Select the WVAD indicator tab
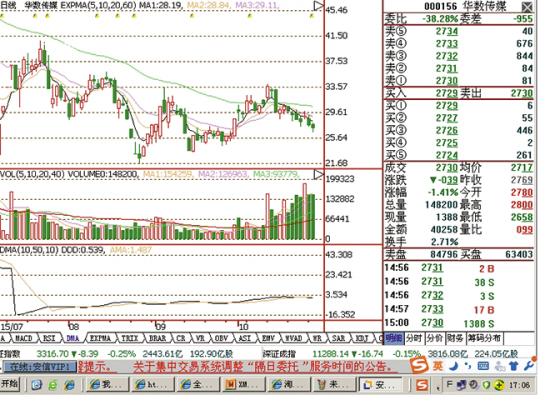The width and height of the screenshot is (550, 412). (x=293, y=338)
